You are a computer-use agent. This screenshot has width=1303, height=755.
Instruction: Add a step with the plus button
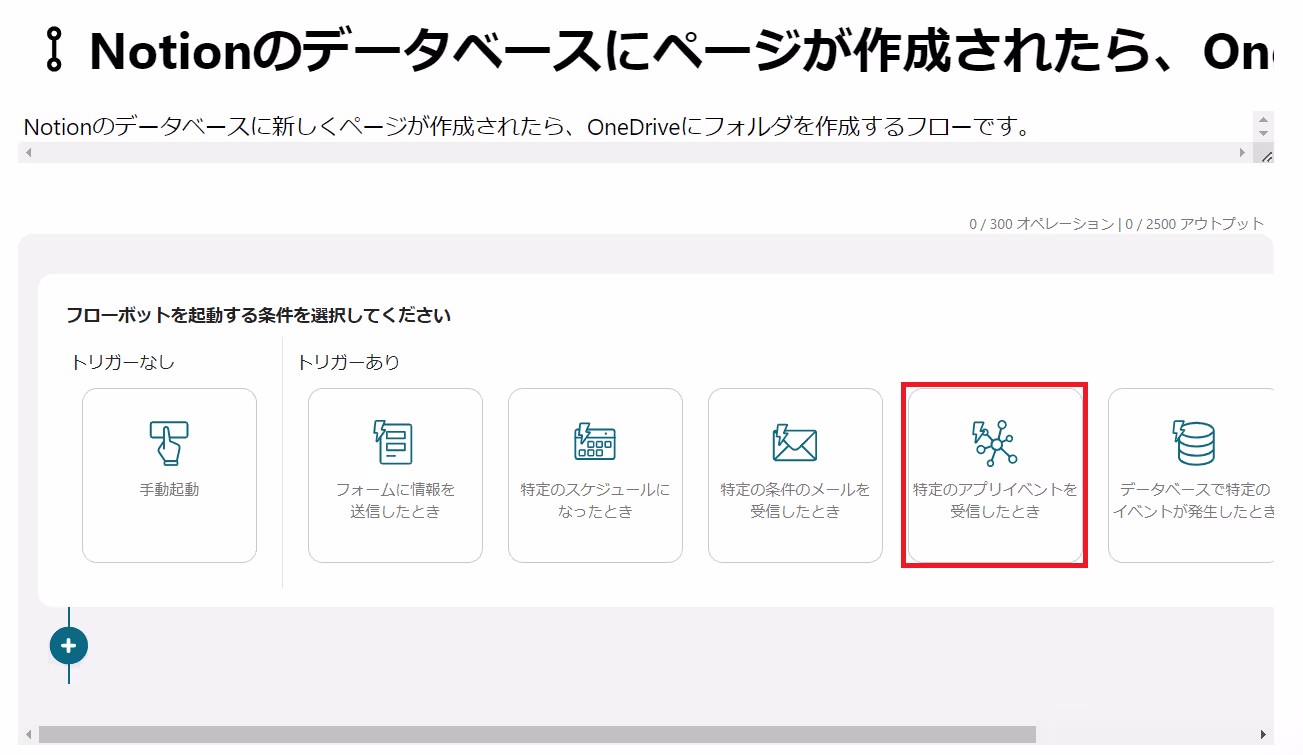69,646
